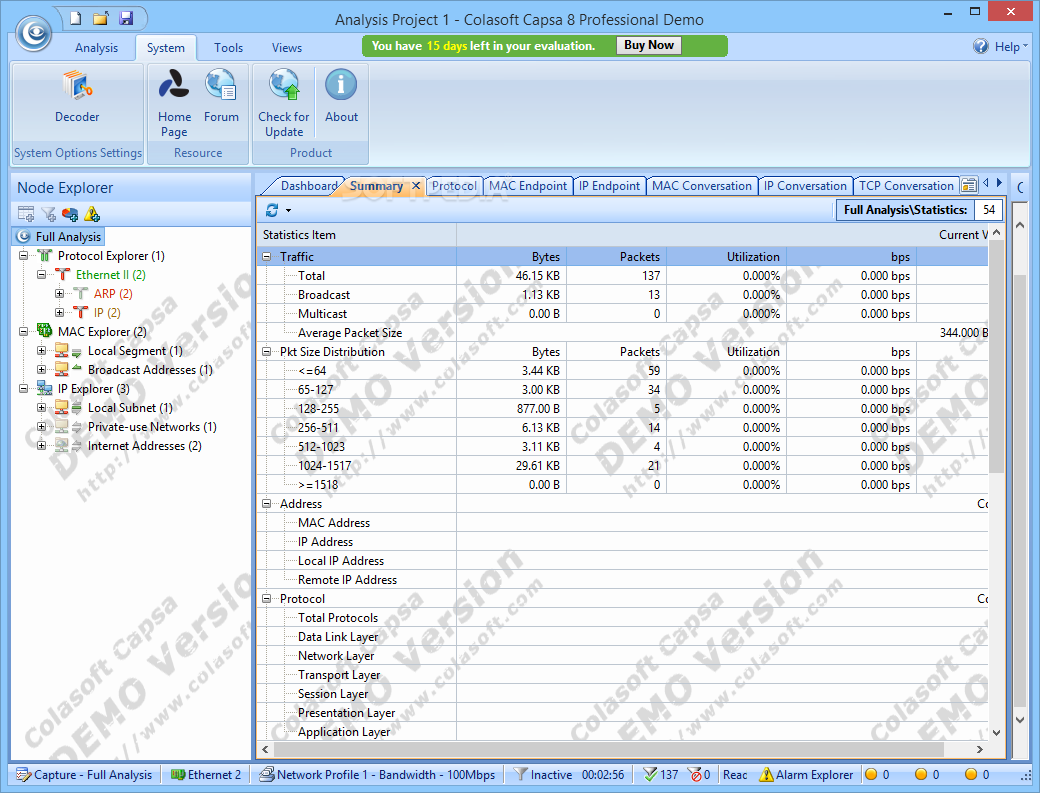Collapse the Address statistics group
This screenshot has height=793, width=1040.
tap(267, 504)
